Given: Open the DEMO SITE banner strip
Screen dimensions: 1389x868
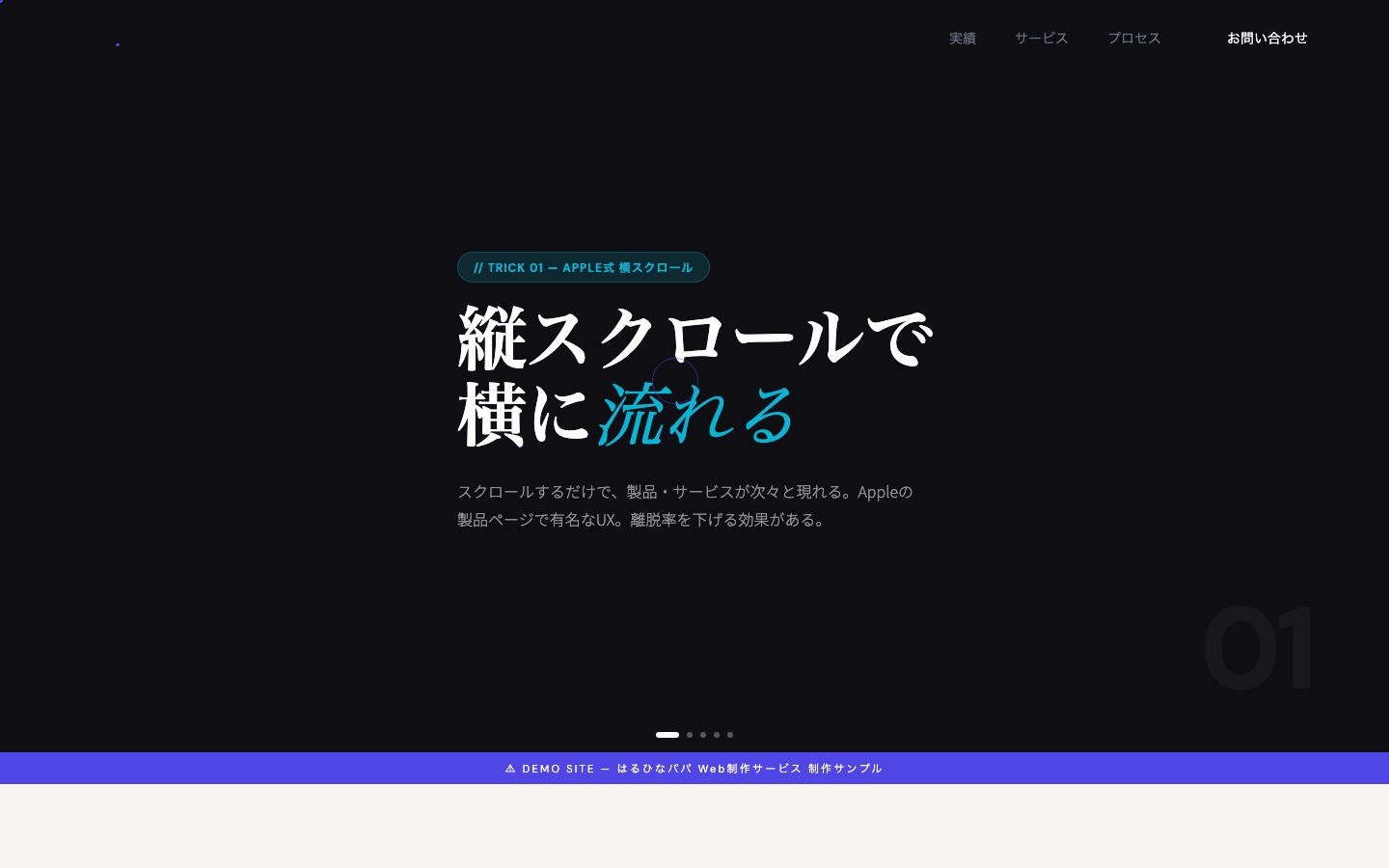Looking at the screenshot, I should click(694, 769).
